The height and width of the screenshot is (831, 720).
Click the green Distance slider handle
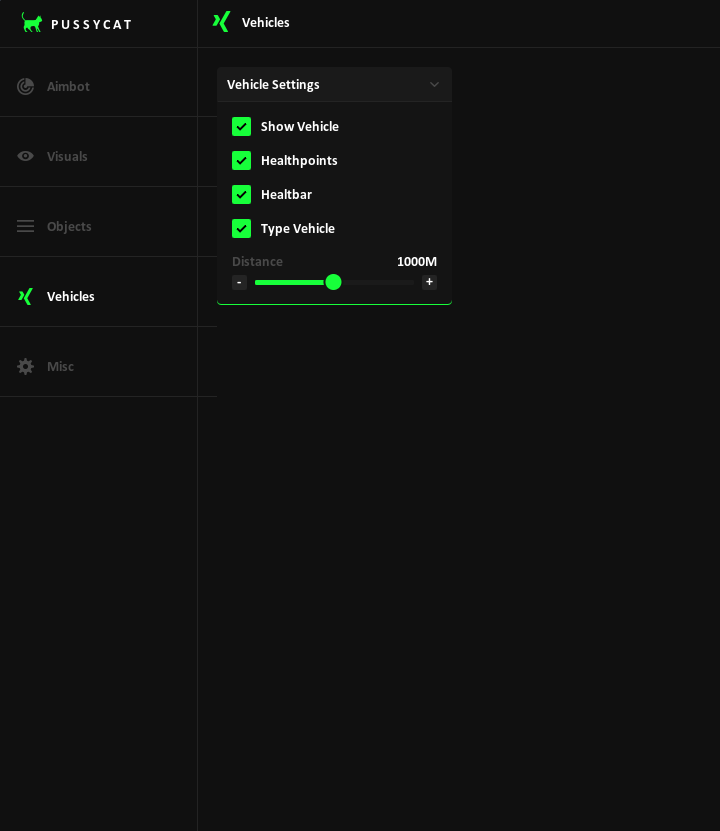pos(333,282)
